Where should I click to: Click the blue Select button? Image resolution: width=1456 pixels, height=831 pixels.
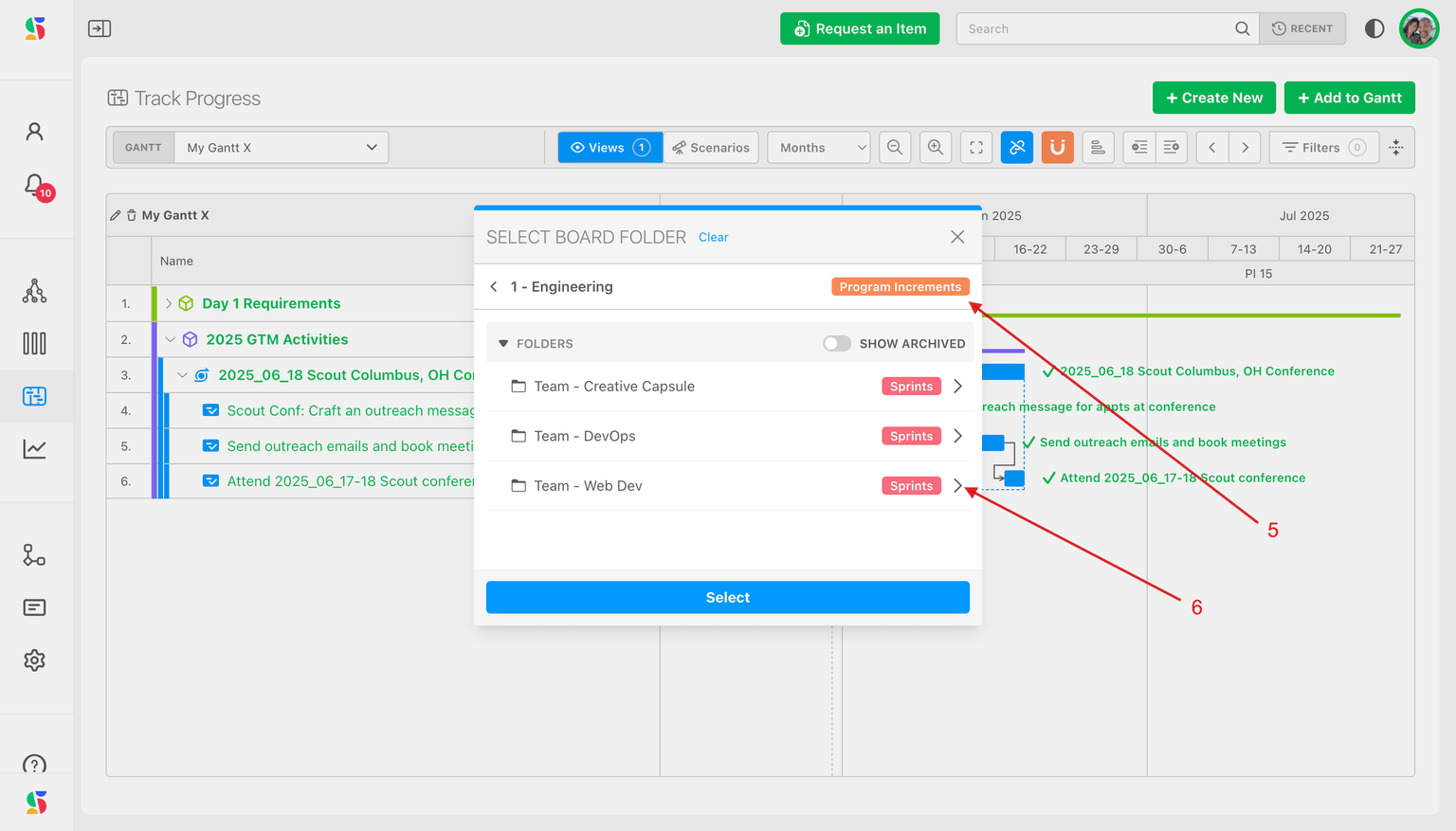click(x=727, y=597)
